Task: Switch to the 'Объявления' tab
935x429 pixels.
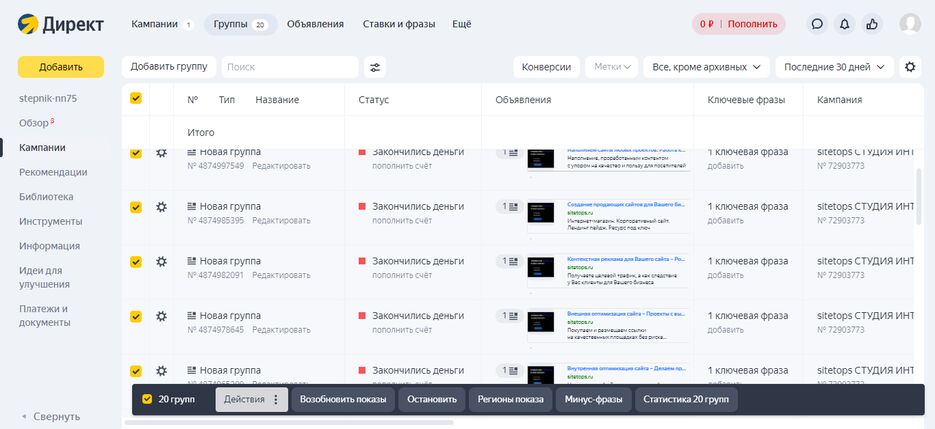Action: tap(315, 24)
